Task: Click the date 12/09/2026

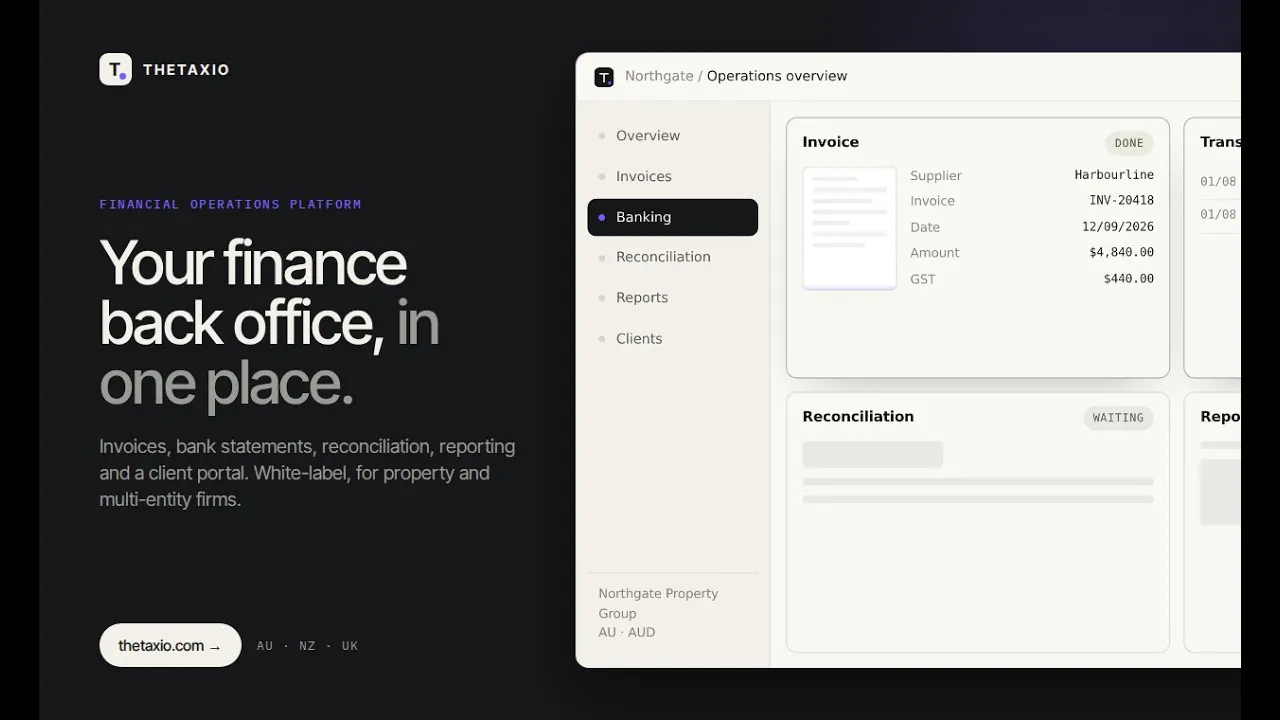Action: (1118, 227)
